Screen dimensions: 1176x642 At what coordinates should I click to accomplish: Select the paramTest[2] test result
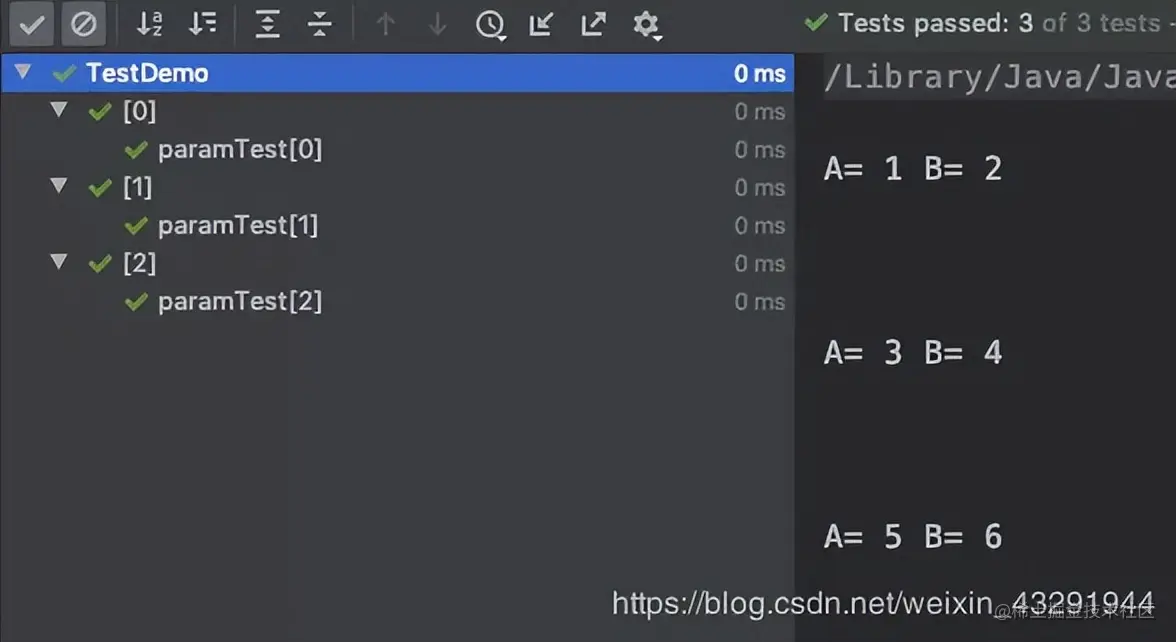(x=239, y=301)
